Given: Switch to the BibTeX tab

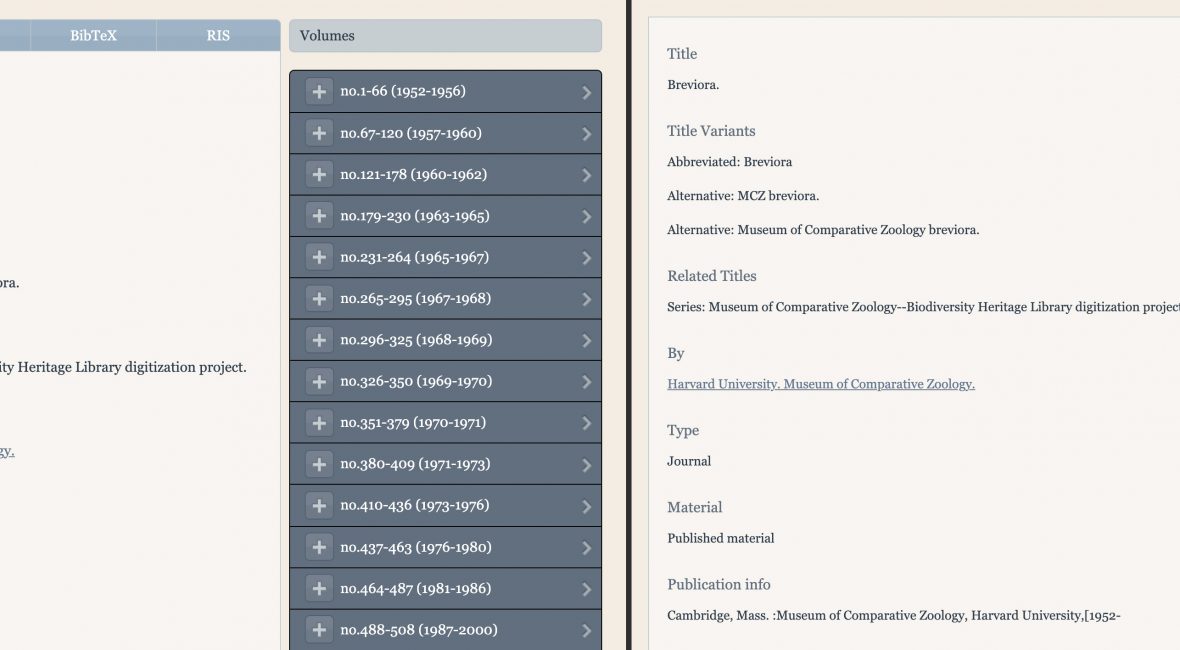Looking at the screenshot, I should [x=93, y=36].
